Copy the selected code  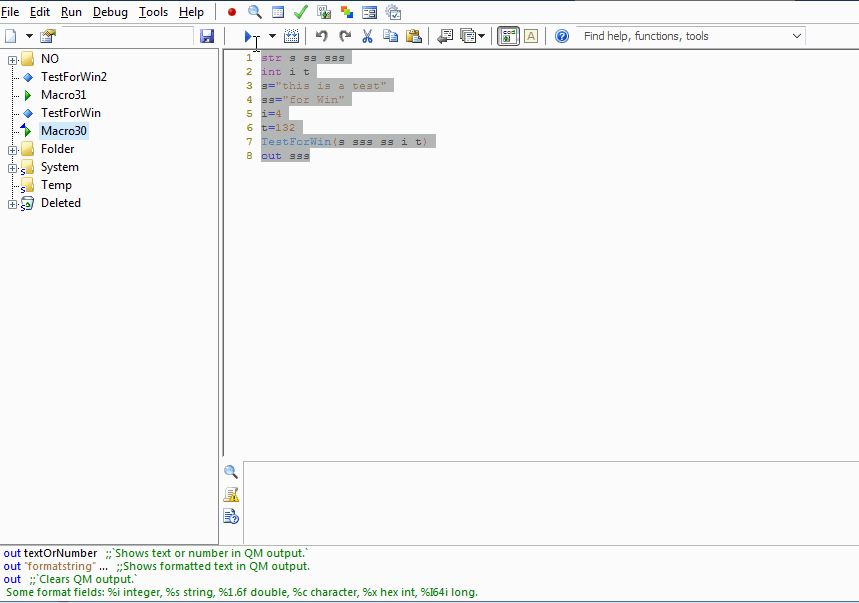click(390, 36)
